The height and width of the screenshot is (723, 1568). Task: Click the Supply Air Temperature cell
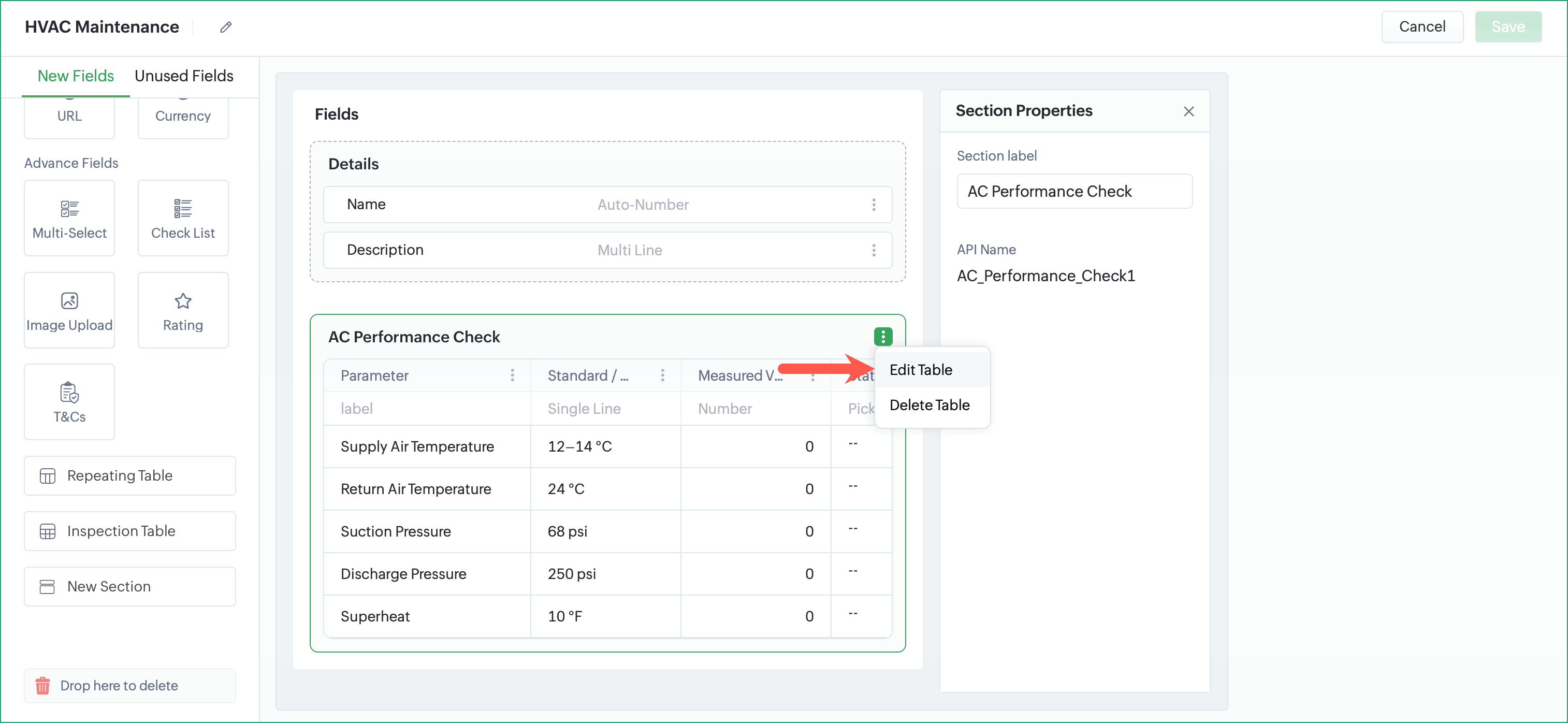(427, 447)
